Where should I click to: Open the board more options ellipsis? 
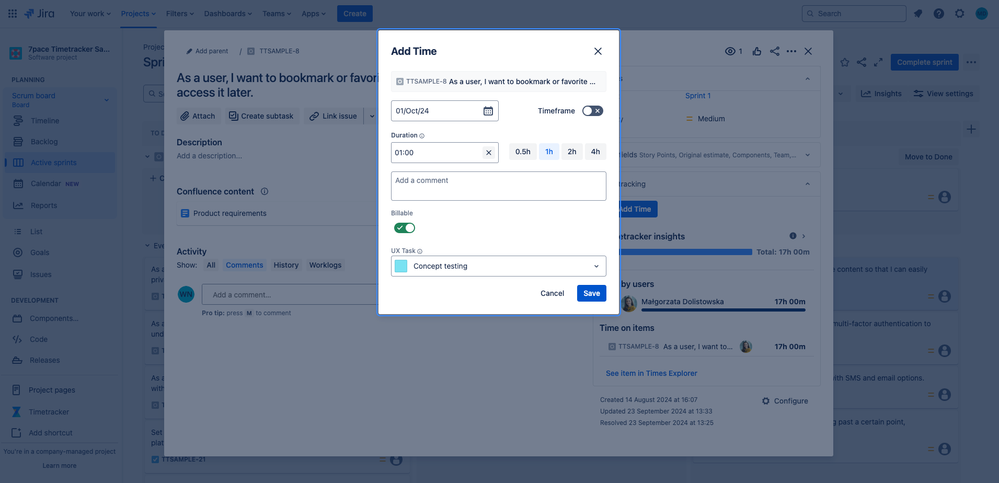click(x=971, y=62)
